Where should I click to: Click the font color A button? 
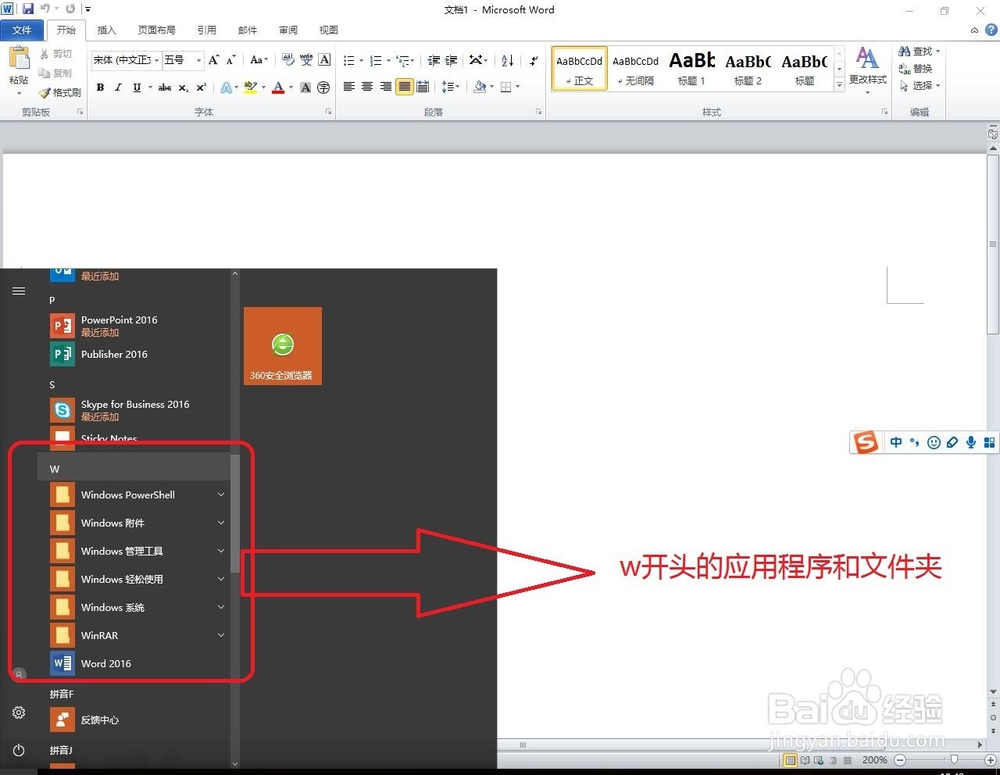(x=278, y=87)
